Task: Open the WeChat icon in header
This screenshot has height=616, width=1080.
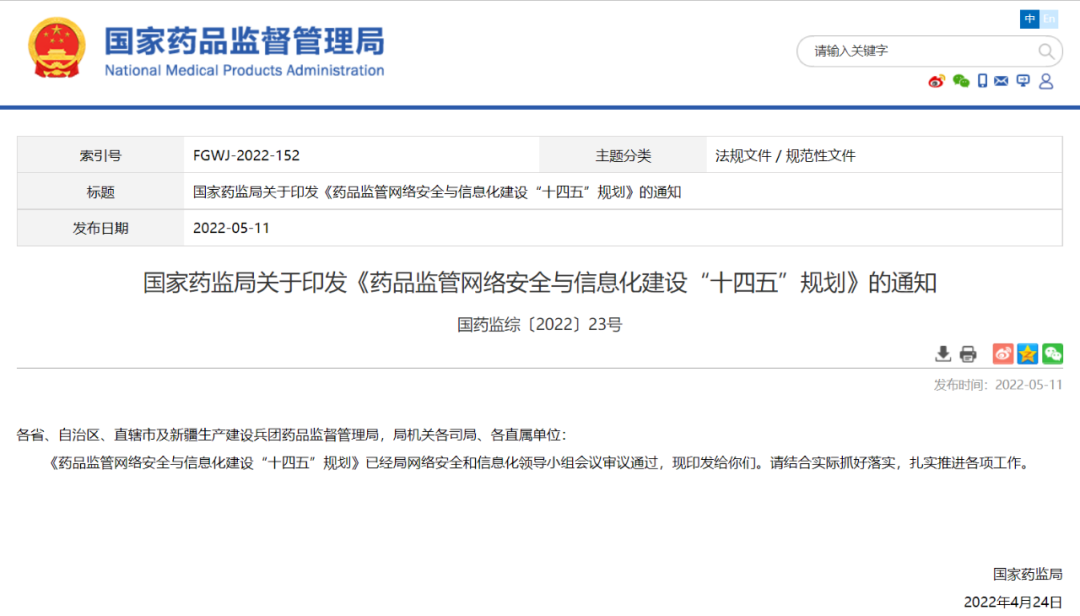Action: [x=961, y=81]
